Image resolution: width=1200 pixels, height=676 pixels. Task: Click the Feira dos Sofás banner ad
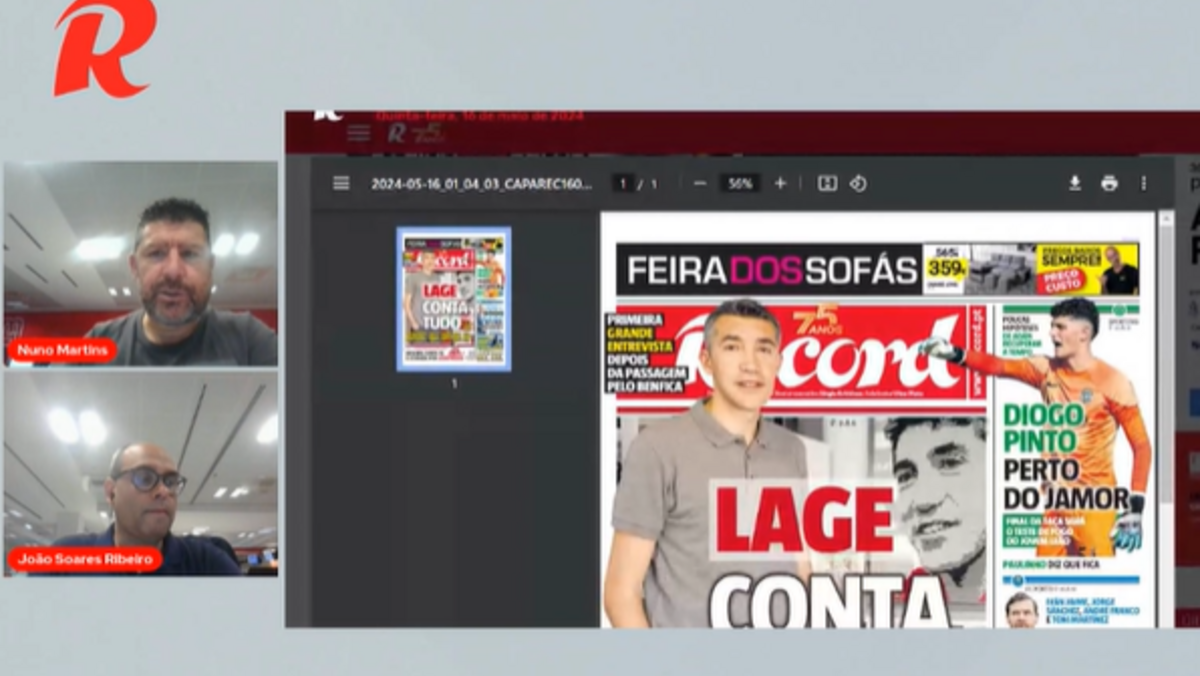click(877, 269)
